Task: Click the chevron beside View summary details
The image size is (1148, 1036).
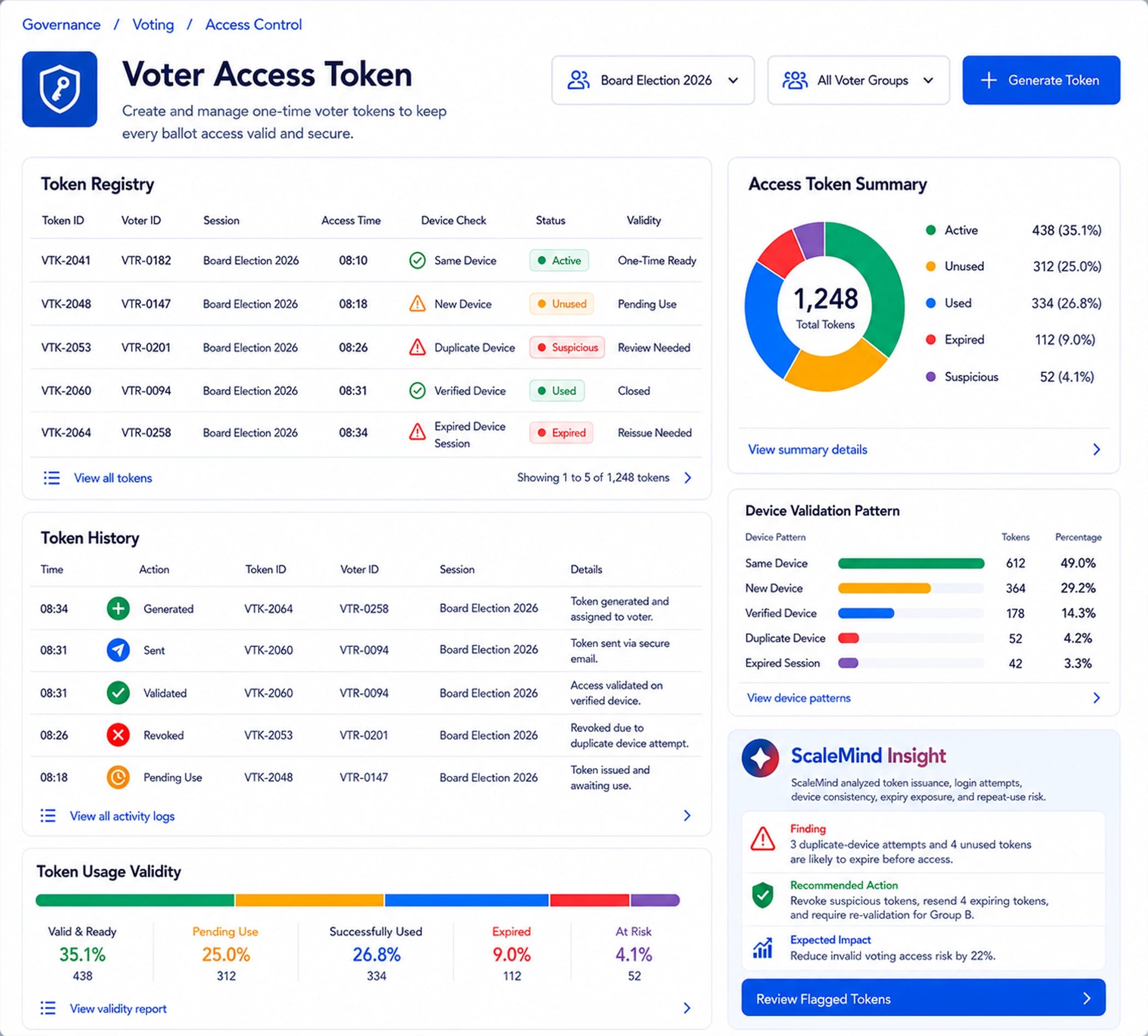Action: coord(1097,450)
